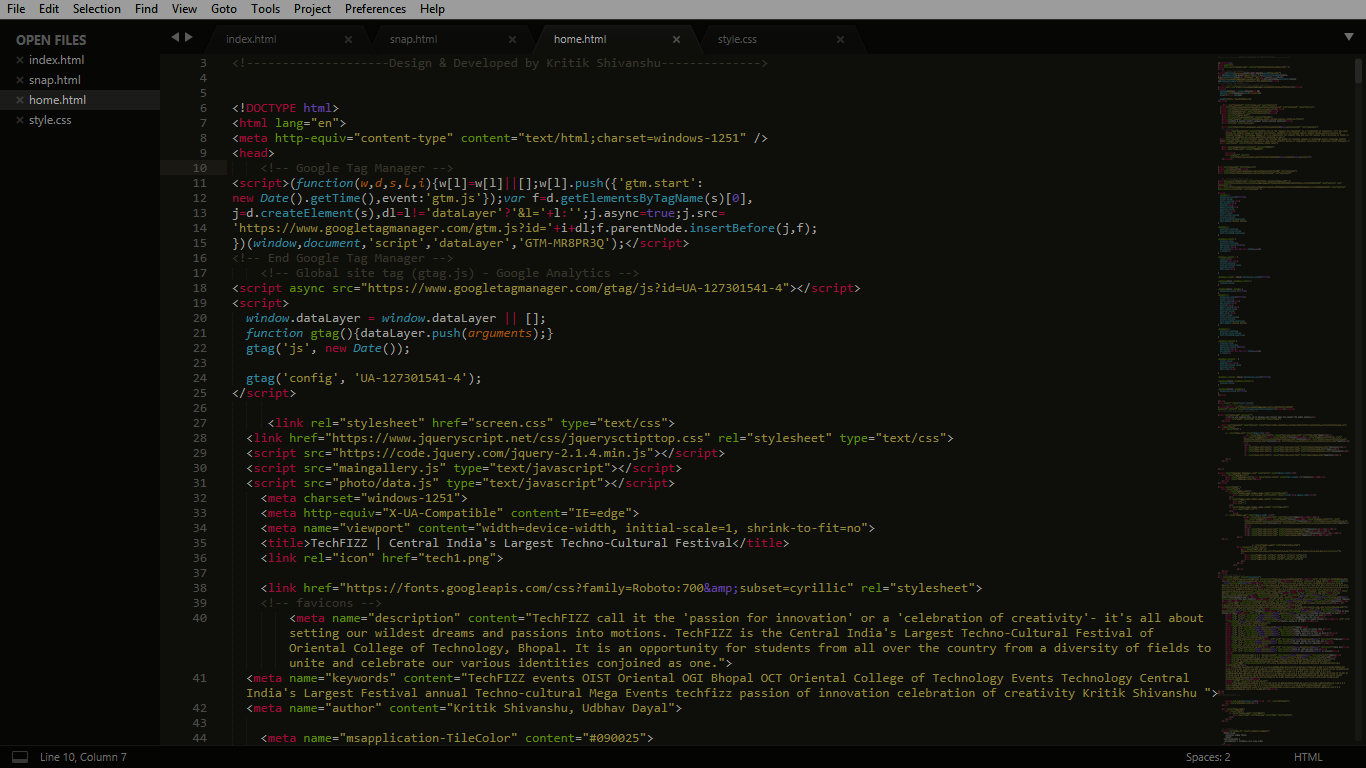Open snap.html in the sidebar
1366x768 pixels.
(55, 80)
